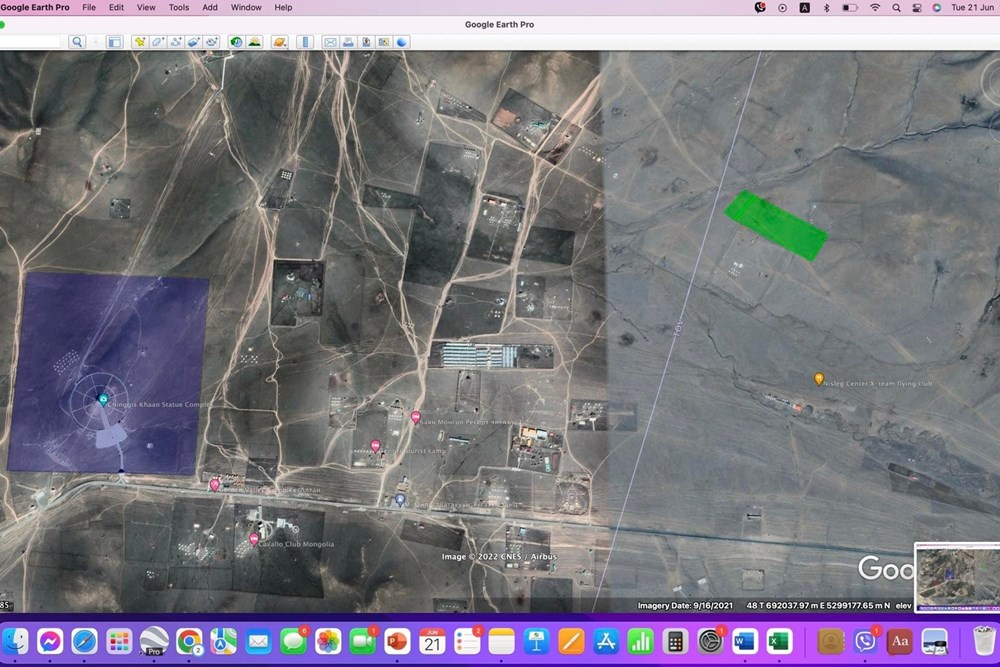Click the Cavallo Club Mongolia placemark
The width and height of the screenshot is (1000, 667).
tap(254, 539)
